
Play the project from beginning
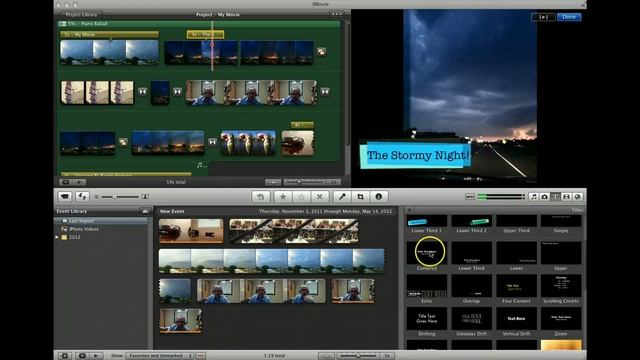tap(80, 182)
